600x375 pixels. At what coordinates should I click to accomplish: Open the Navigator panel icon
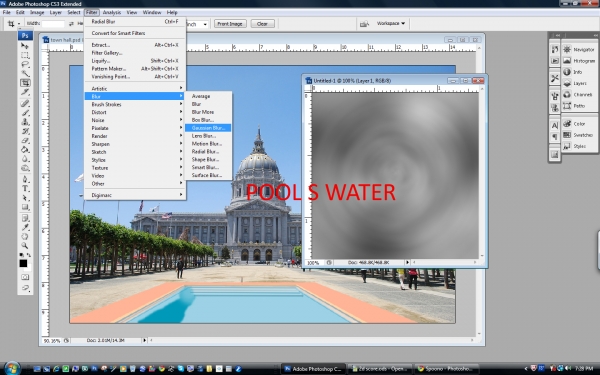pyautogui.click(x=567, y=49)
